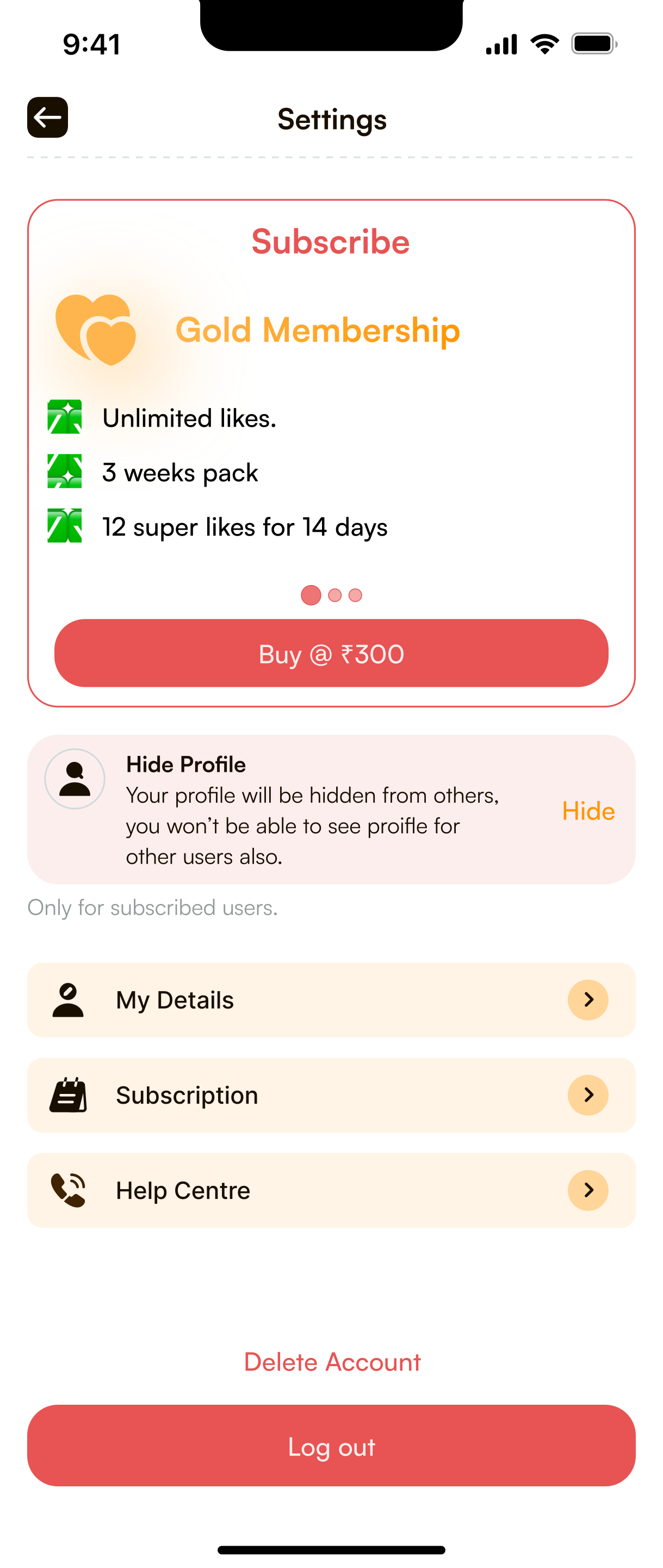Open the Subscription menu row
Image resolution: width=663 pixels, height=1568 pixels.
(x=332, y=1095)
